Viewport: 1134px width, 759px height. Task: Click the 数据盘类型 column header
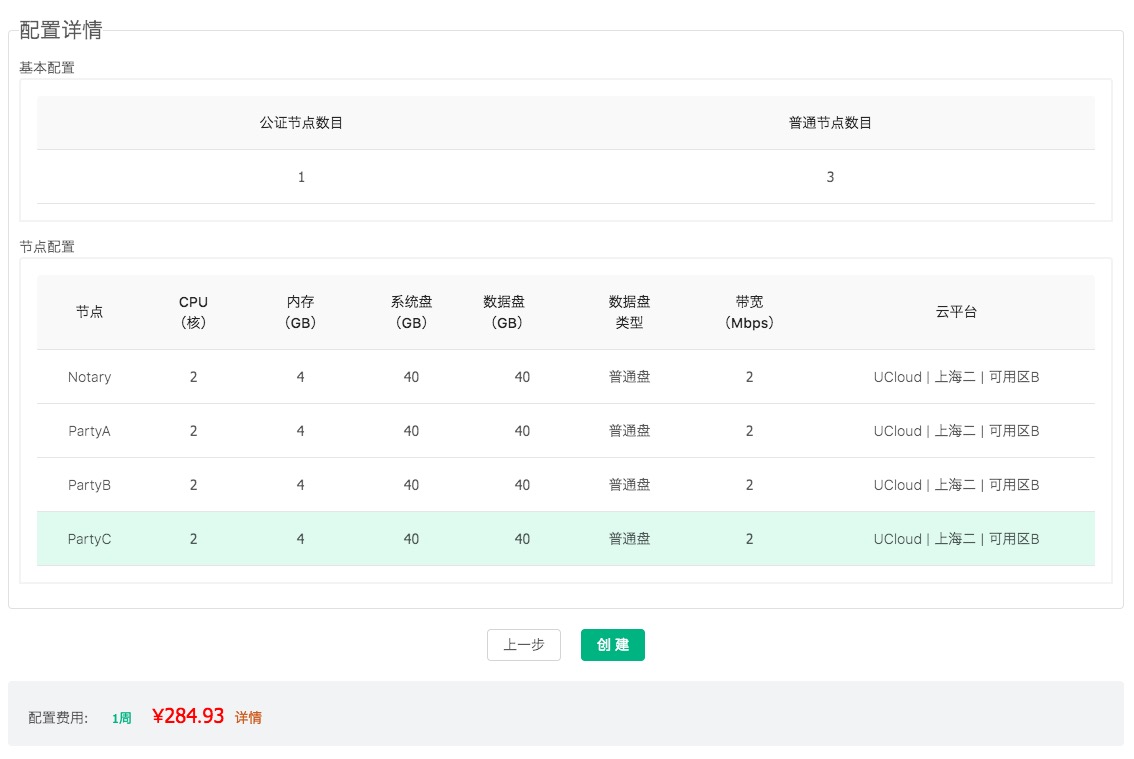pos(629,313)
